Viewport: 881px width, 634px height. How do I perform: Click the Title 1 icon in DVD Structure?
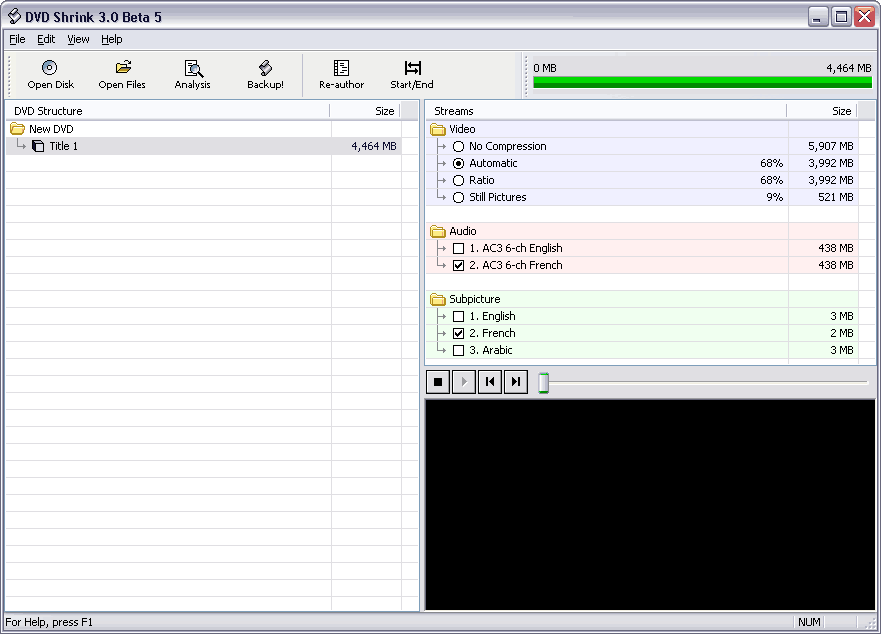click(38, 146)
